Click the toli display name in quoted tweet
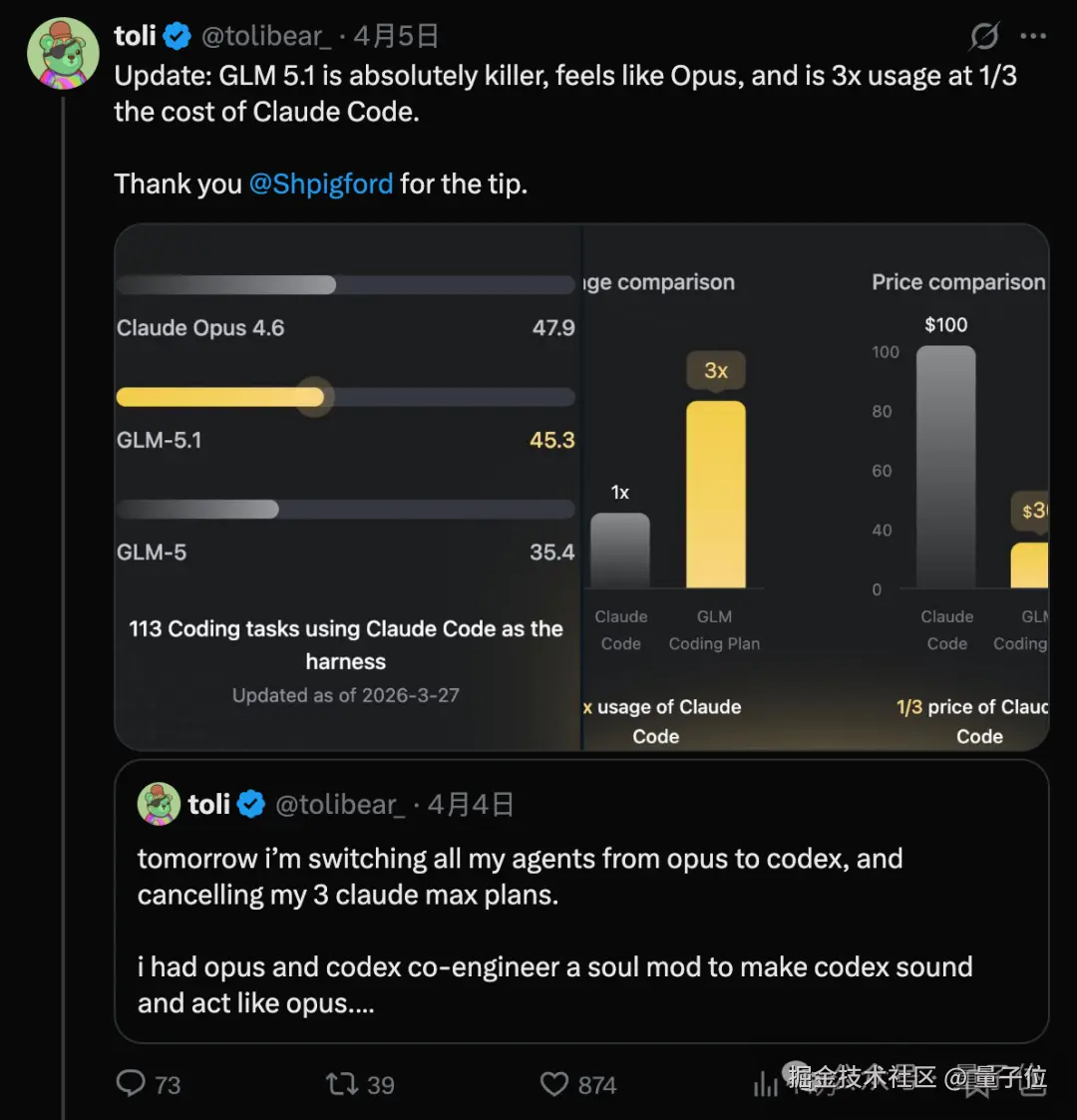This screenshot has height=1120, width=1077. click(x=208, y=804)
